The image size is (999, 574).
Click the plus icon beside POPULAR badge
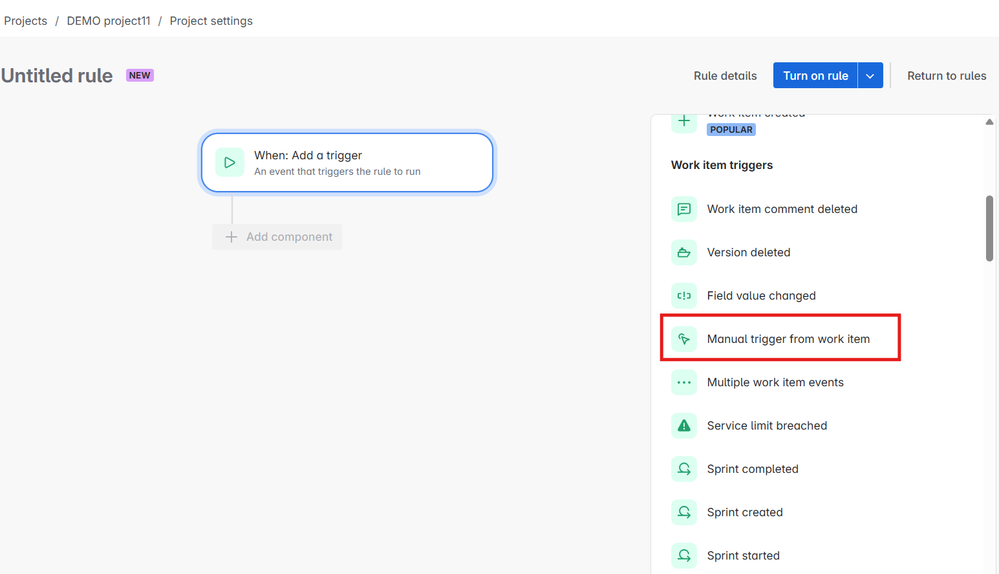click(684, 121)
